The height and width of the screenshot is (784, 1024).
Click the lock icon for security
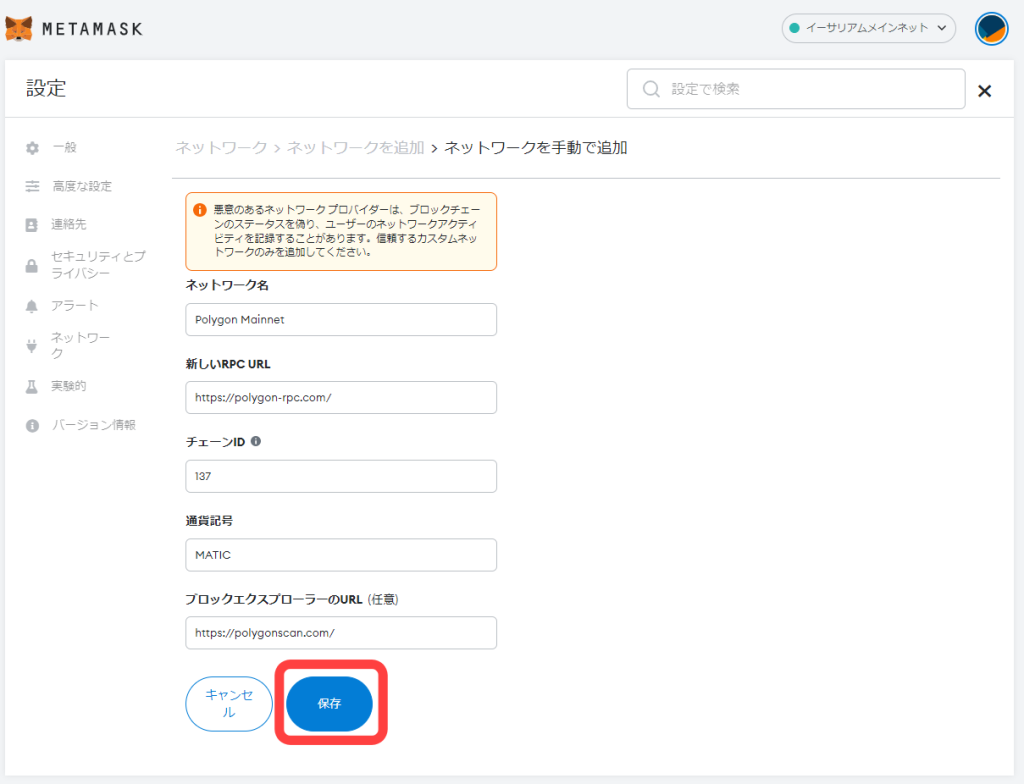[x=31, y=265]
